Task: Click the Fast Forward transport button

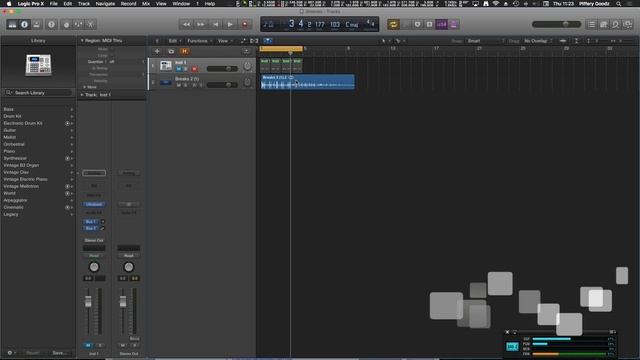Action: [201, 24]
